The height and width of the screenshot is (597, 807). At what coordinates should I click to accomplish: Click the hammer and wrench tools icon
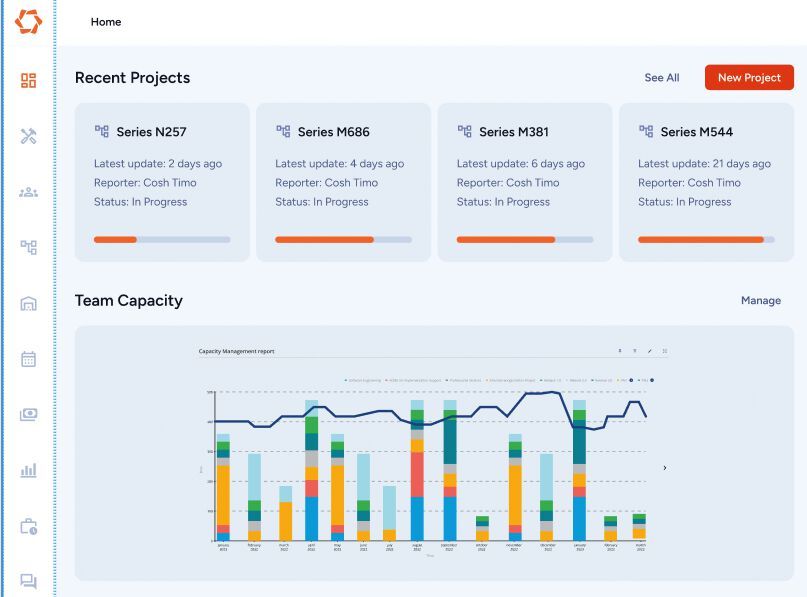tap(28, 136)
